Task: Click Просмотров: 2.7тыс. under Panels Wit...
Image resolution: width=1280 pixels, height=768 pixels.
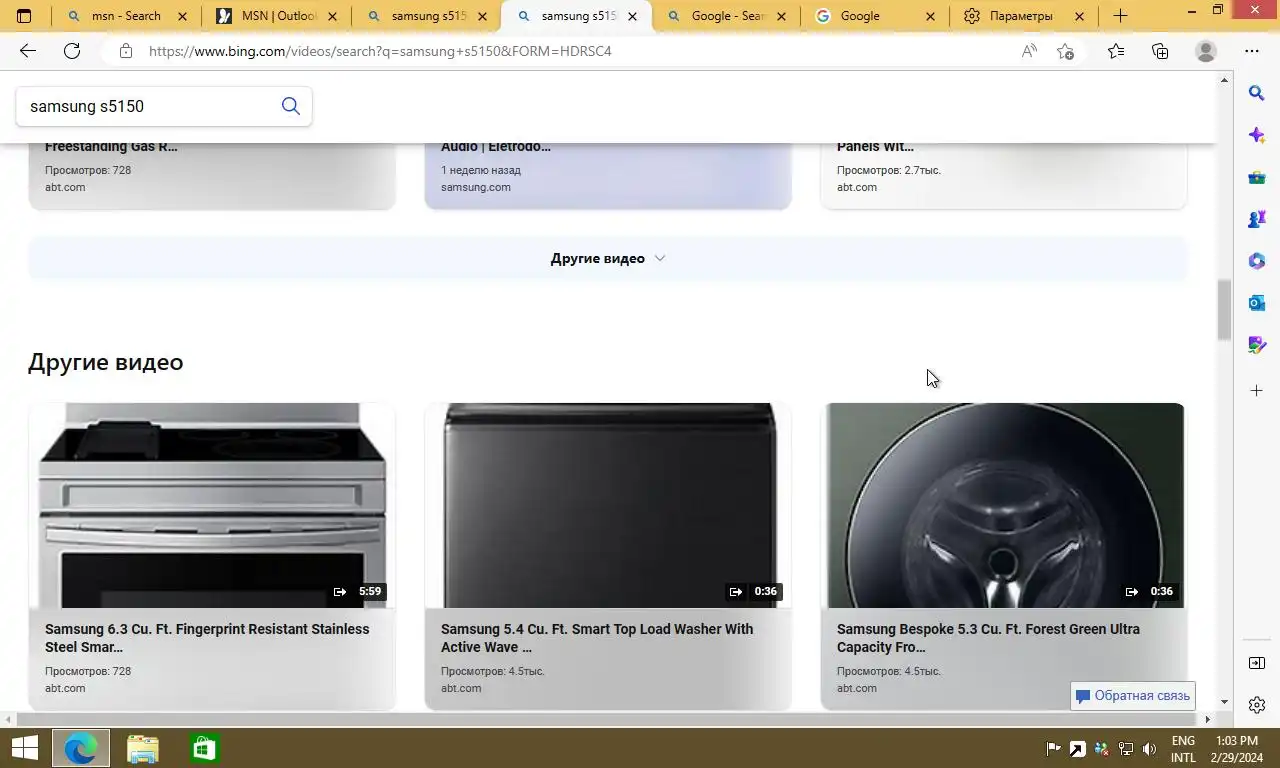Action: (889, 170)
